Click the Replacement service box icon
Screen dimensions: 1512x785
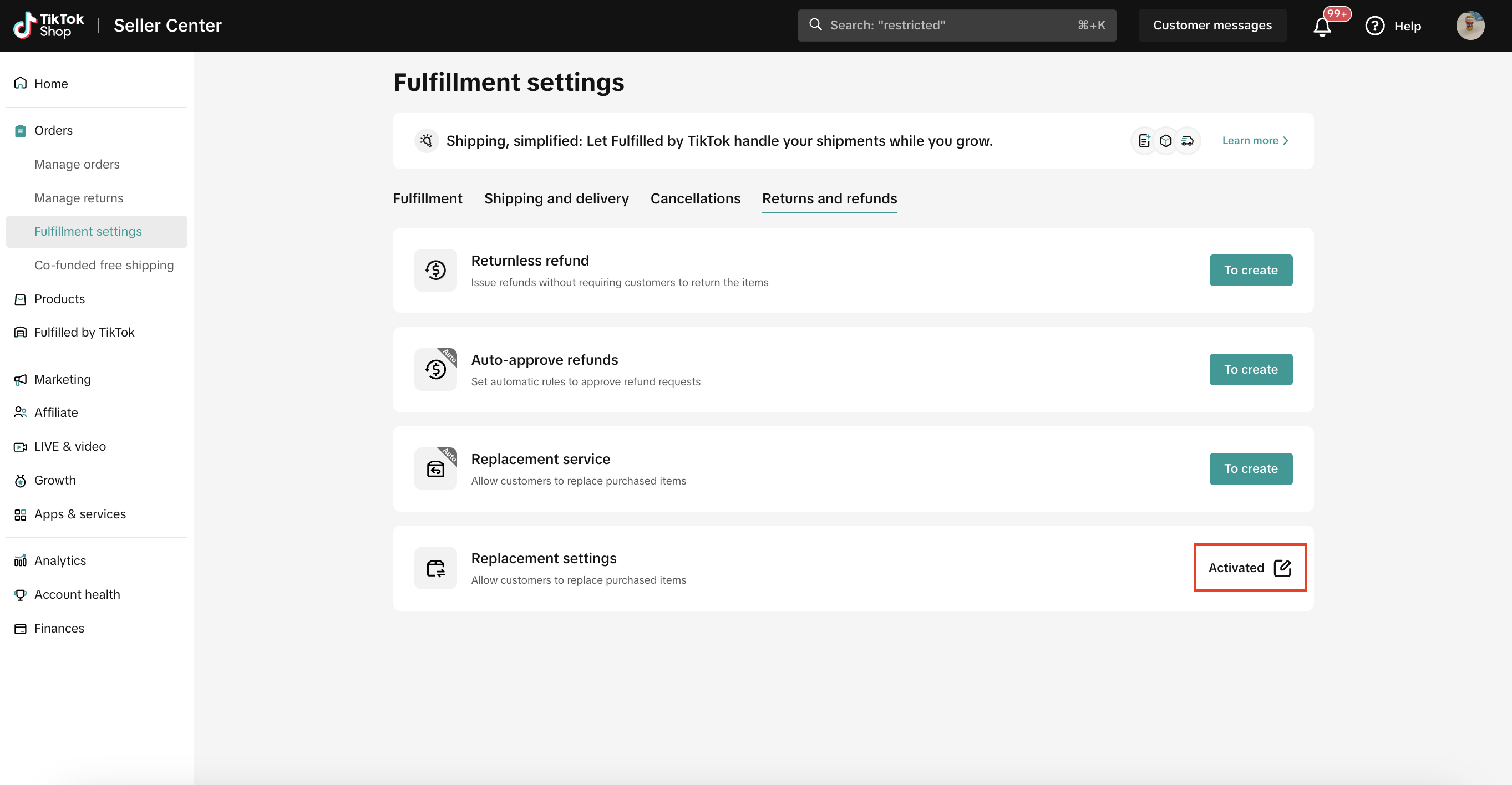[435, 469]
